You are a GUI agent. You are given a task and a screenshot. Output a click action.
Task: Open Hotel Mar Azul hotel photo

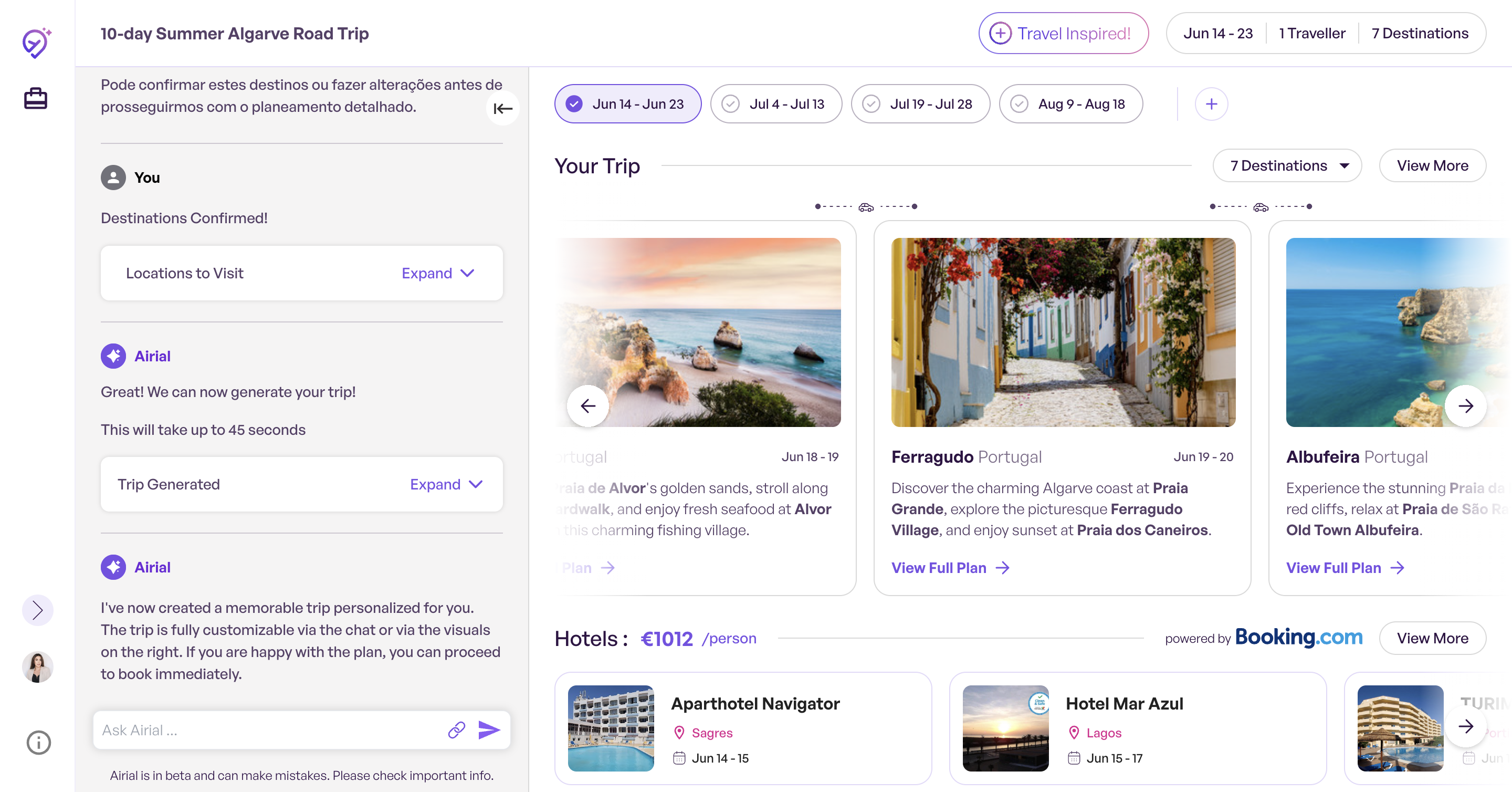click(1005, 728)
